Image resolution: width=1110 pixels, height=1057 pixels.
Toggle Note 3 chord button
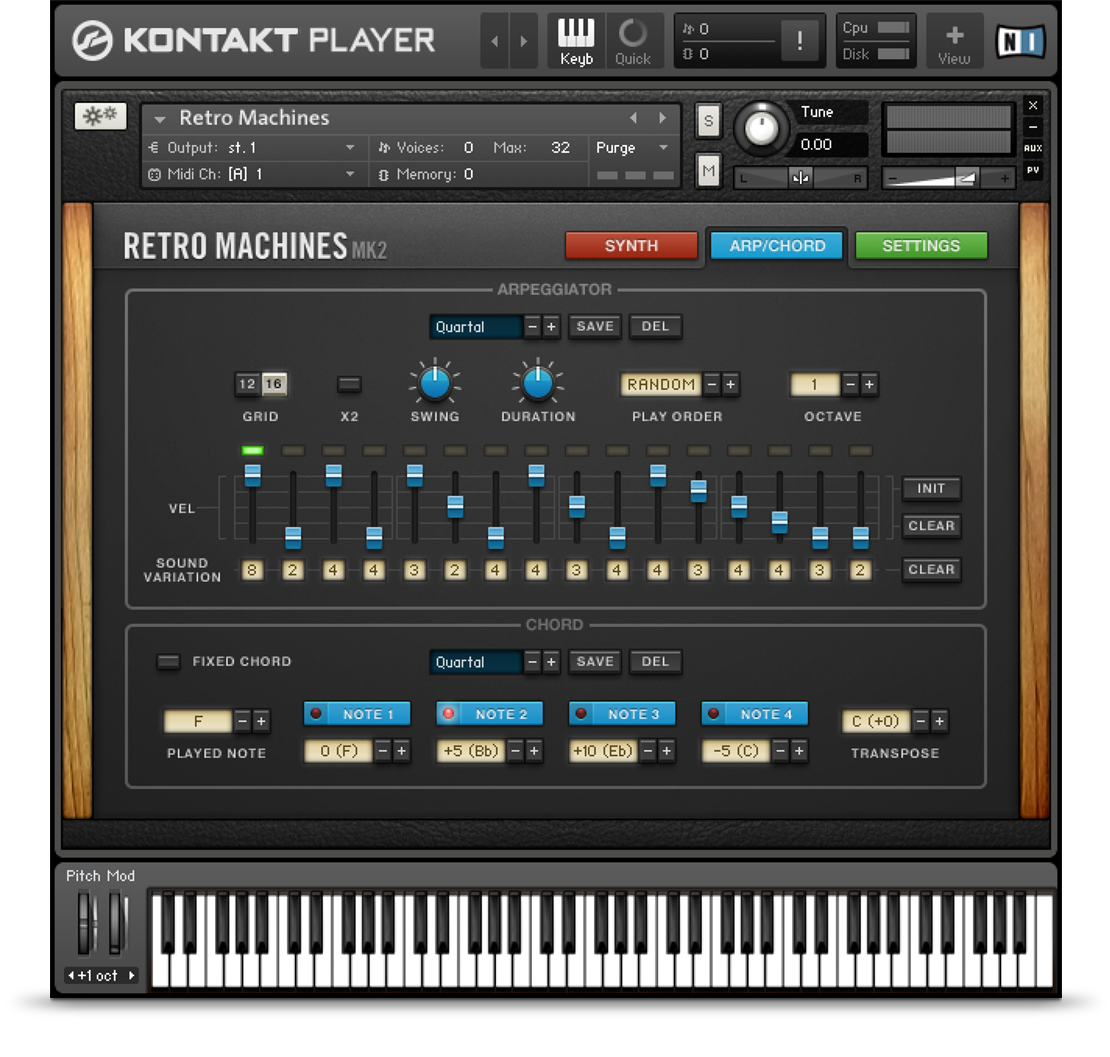[622, 714]
